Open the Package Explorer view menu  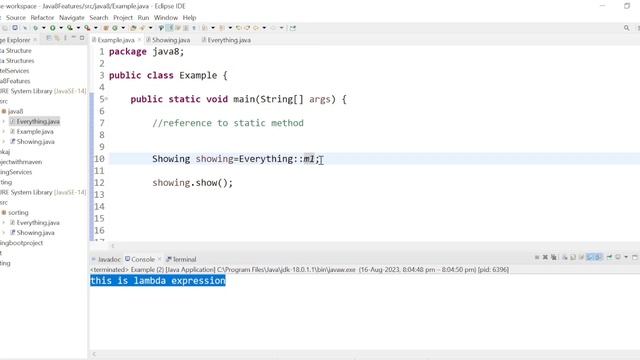[65, 38]
